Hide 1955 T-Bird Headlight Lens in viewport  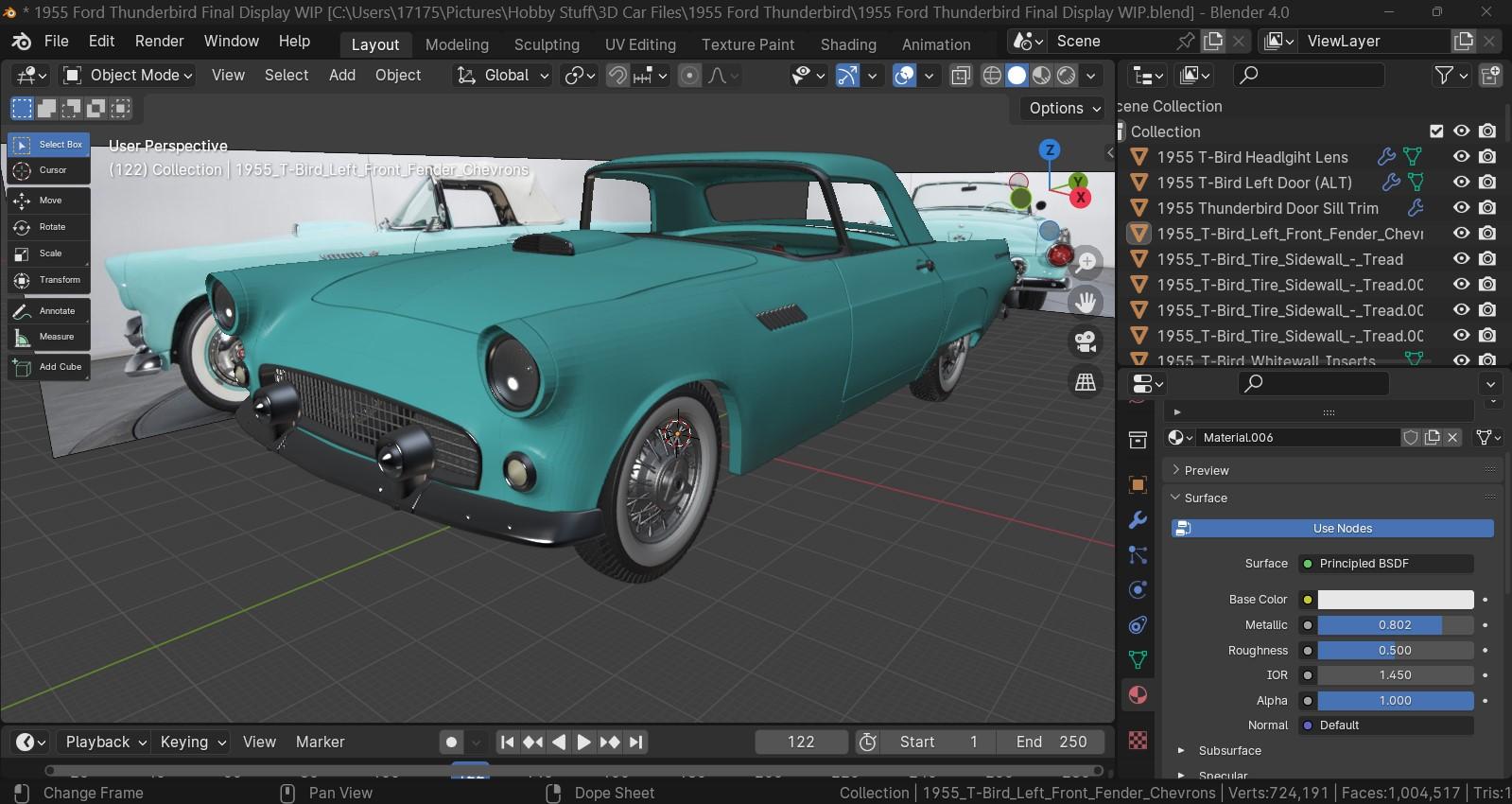(x=1462, y=157)
